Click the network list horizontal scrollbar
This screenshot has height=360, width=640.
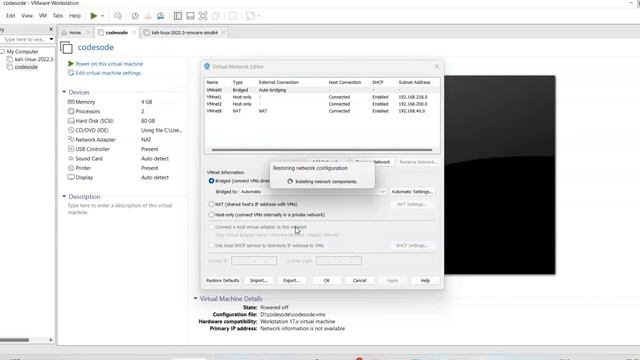point(322,150)
